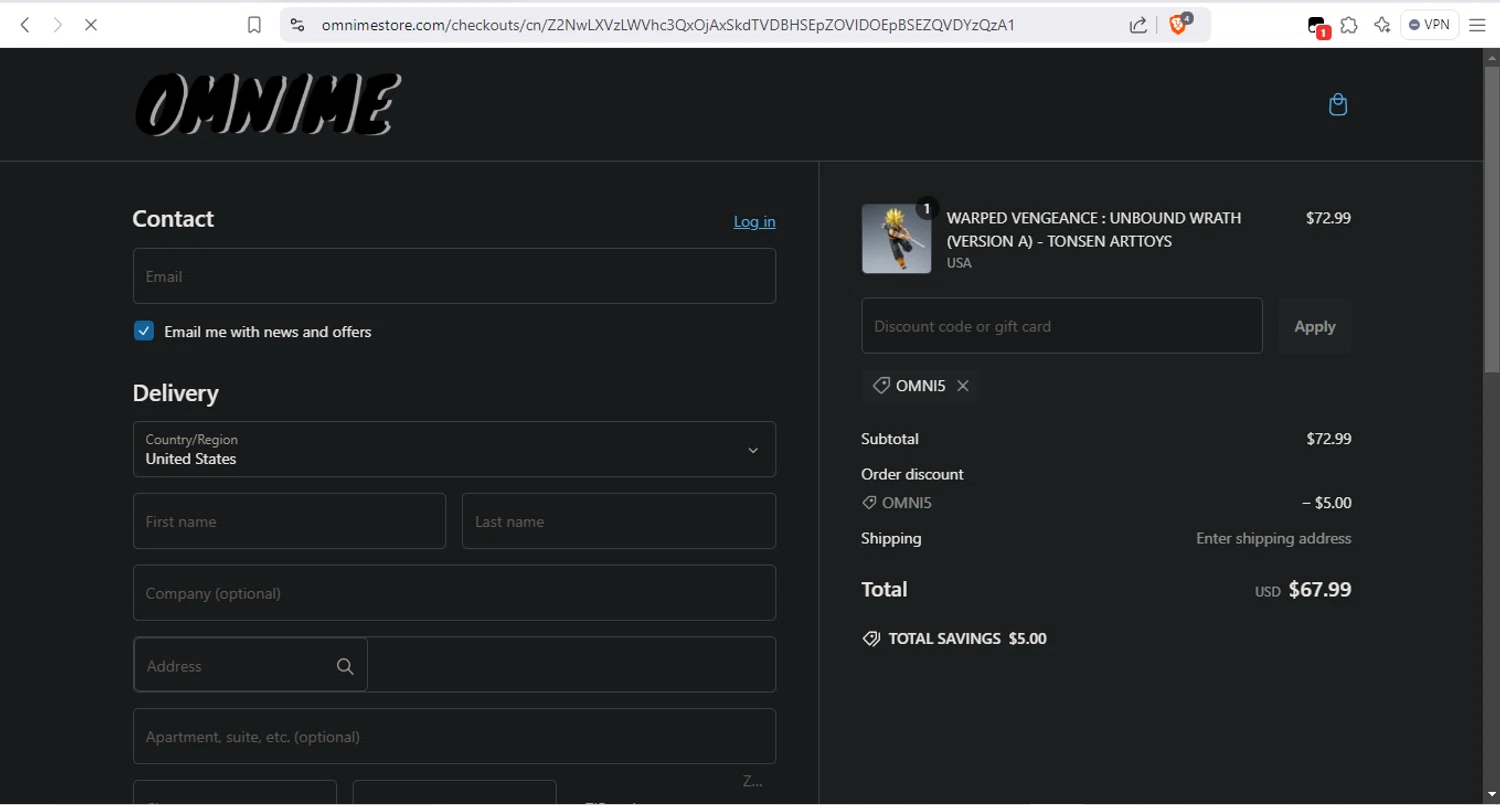Image resolution: width=1500 pixels, height=805 pixels.
Task: Click the Delivery heading
Action: 176,393
